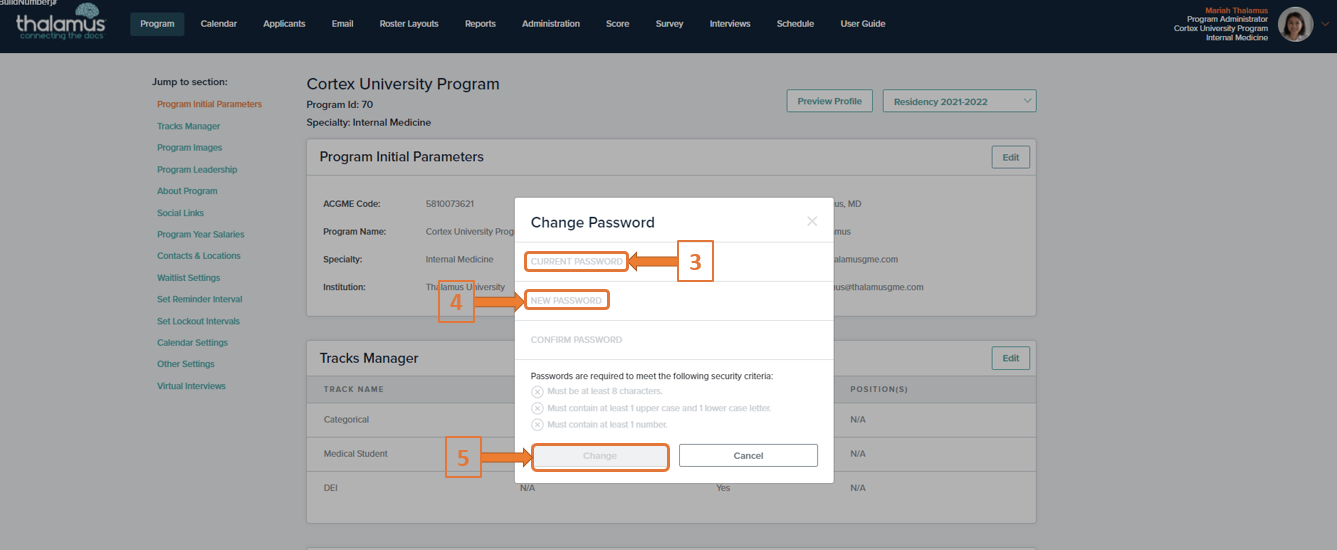The width and height of the screenshot is (1337, 550).
Task: Open Roster Layouts from top menu
Action: [x=409, y=24]
